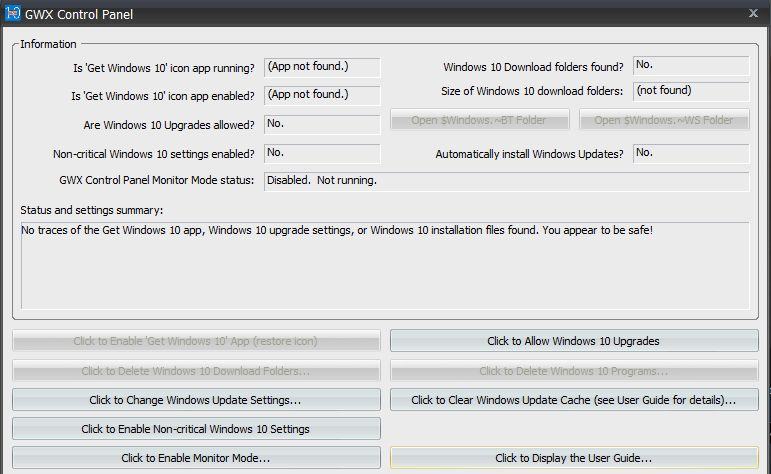The image size is (771, 474).
Task: Click to Enable Monitor Mode button
Action: pyautogui.click(x=196, y=458)
